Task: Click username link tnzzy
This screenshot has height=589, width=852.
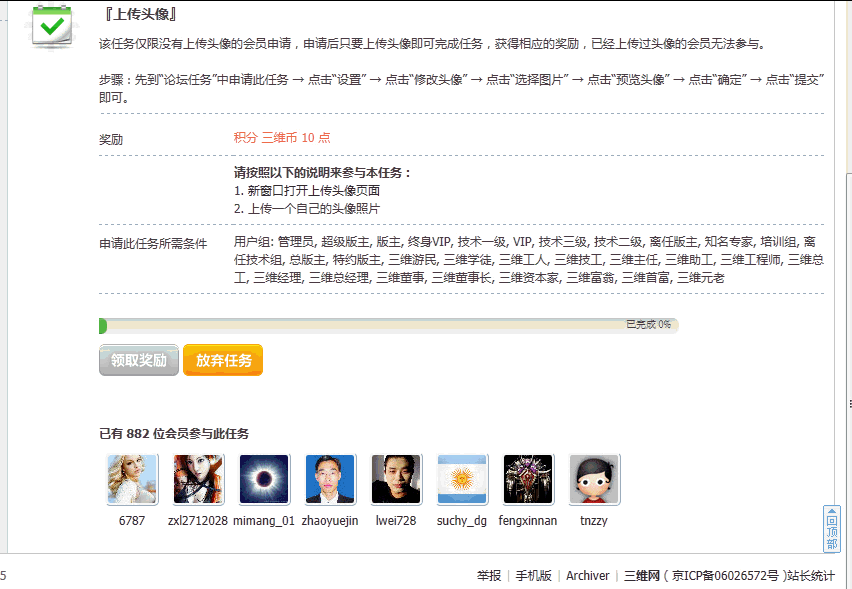Action: click(594, 521)
